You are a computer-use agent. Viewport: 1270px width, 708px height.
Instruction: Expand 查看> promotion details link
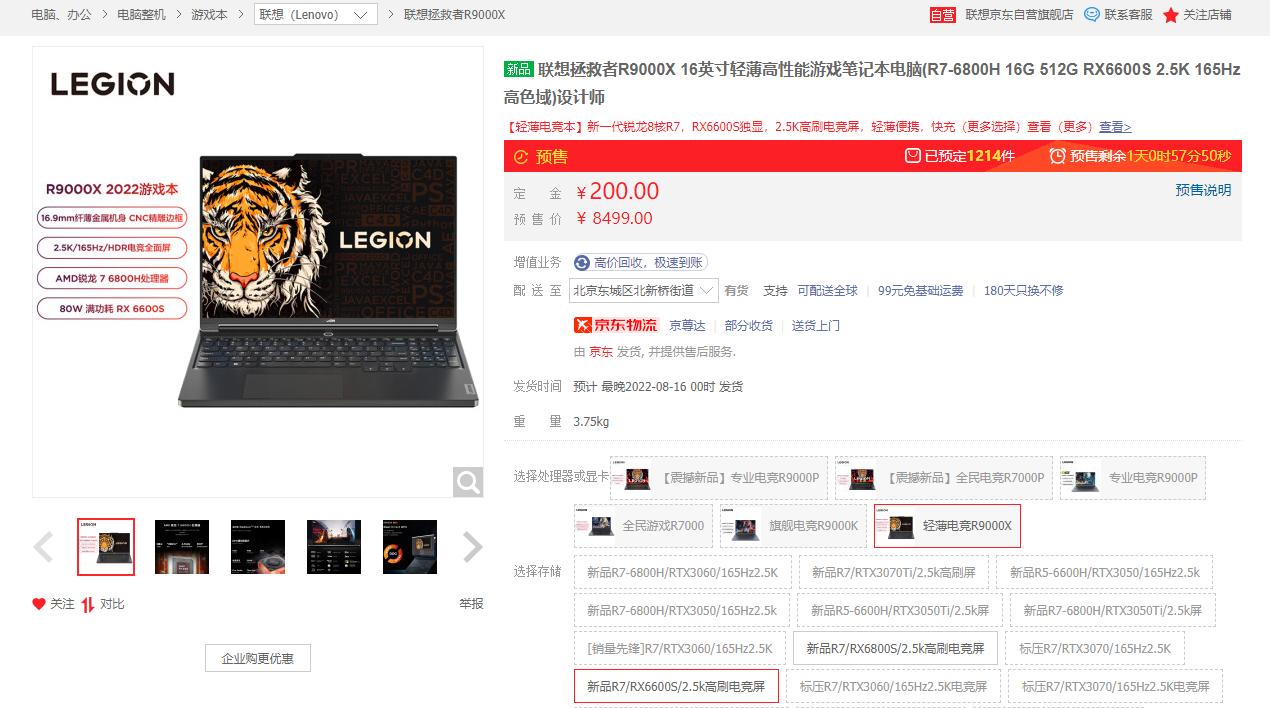[1115, 127]
